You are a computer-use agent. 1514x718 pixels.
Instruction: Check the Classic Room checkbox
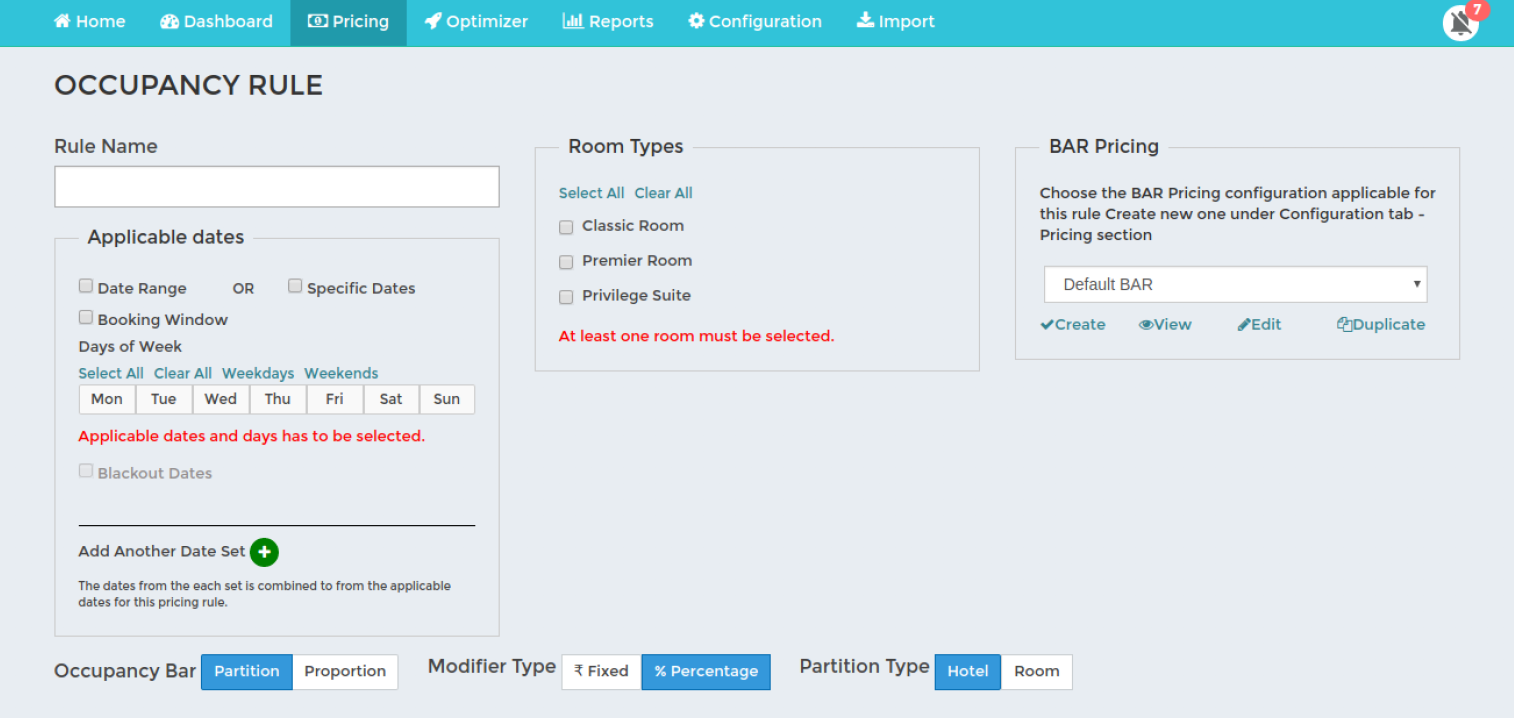566,227
